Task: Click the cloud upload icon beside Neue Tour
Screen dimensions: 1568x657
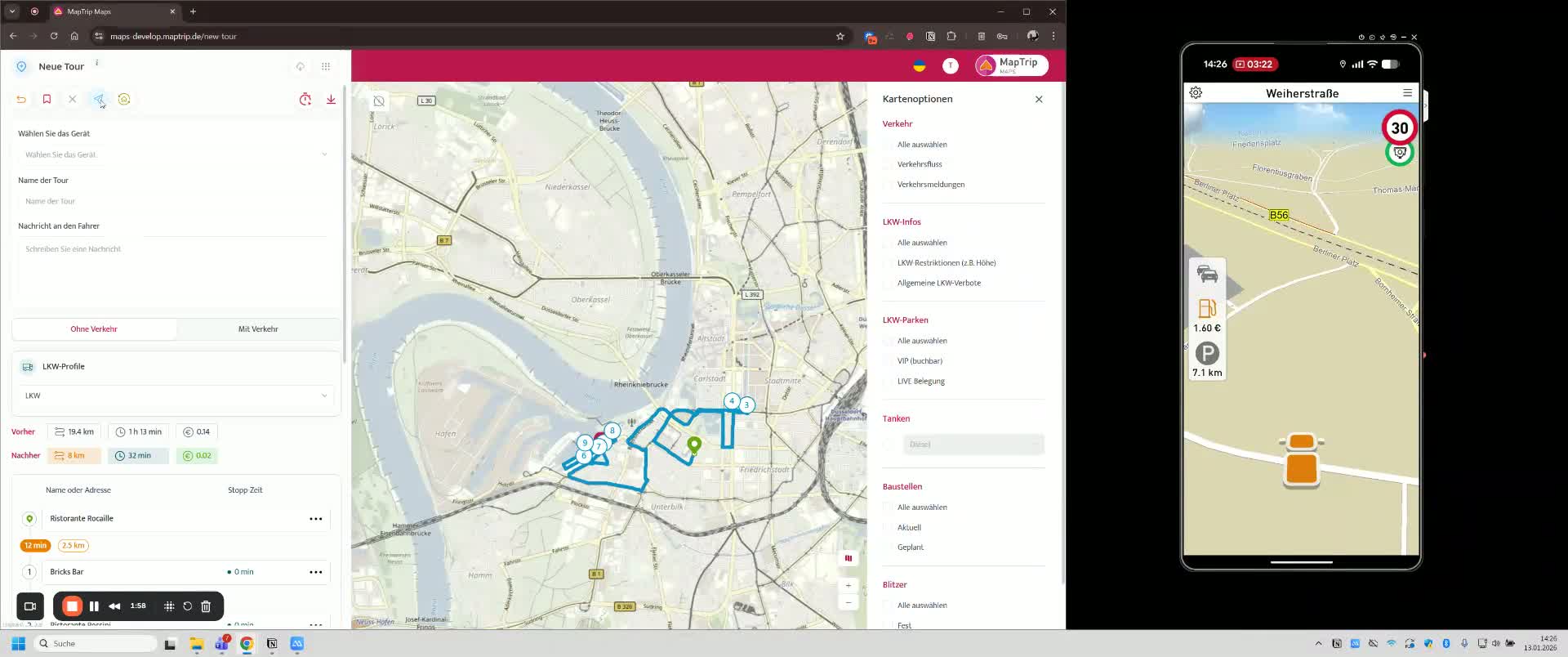Action: [x=301, y=66]
